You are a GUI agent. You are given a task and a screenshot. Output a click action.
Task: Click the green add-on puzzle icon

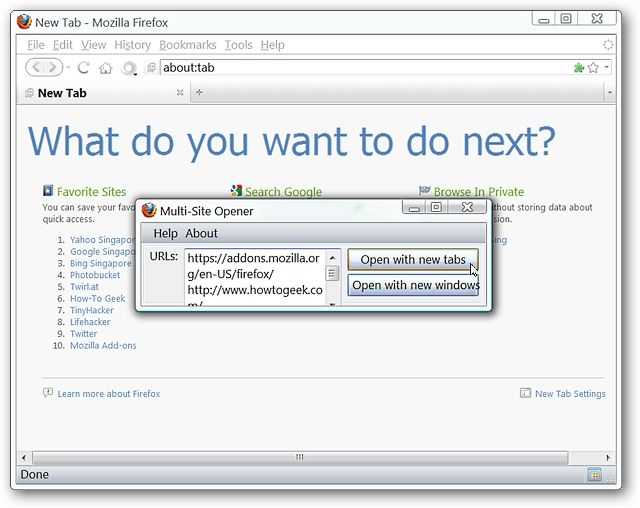pyautogui.click(x=578, y=67)
